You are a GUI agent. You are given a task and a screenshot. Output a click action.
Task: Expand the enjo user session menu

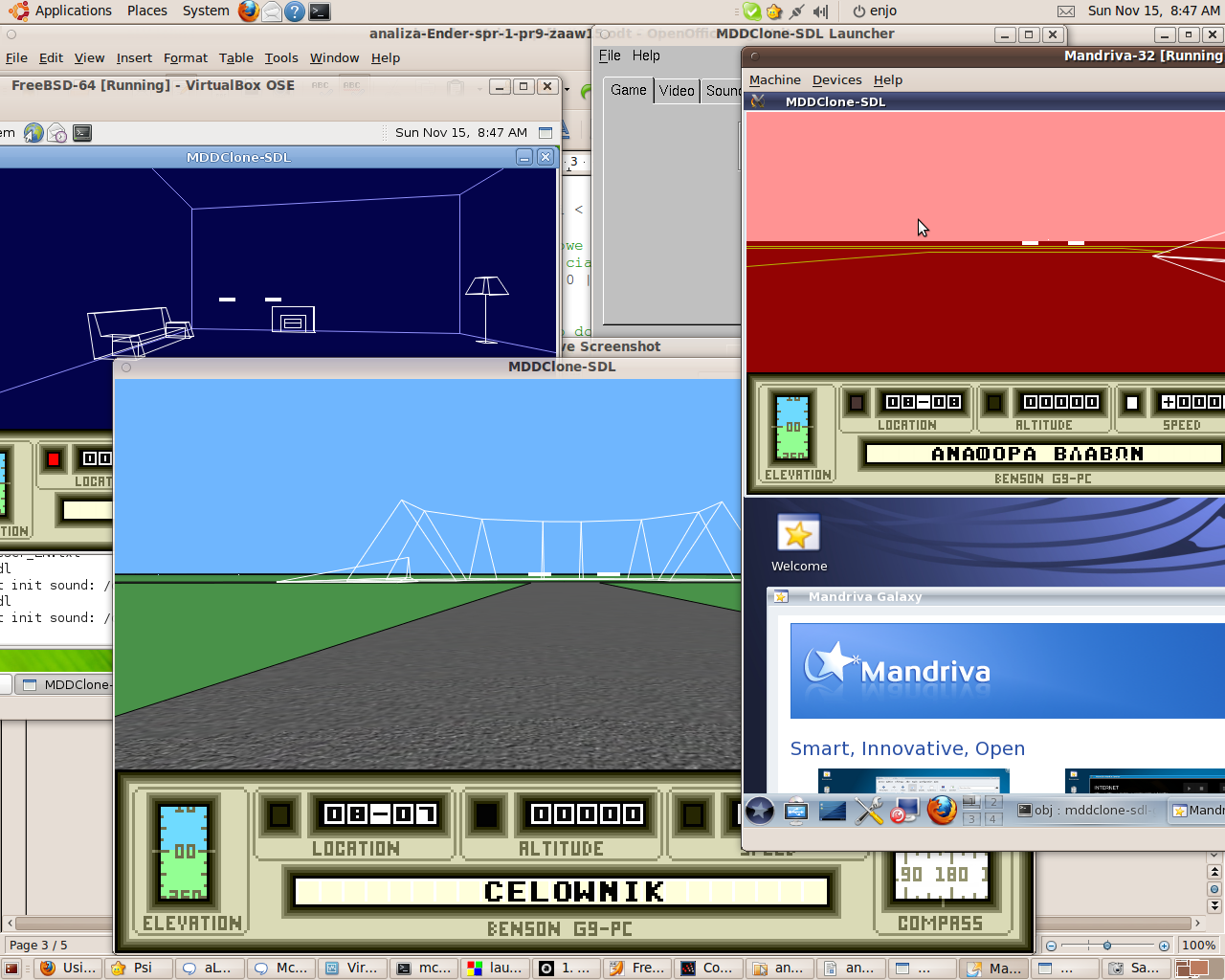click(x=874, y=11)
